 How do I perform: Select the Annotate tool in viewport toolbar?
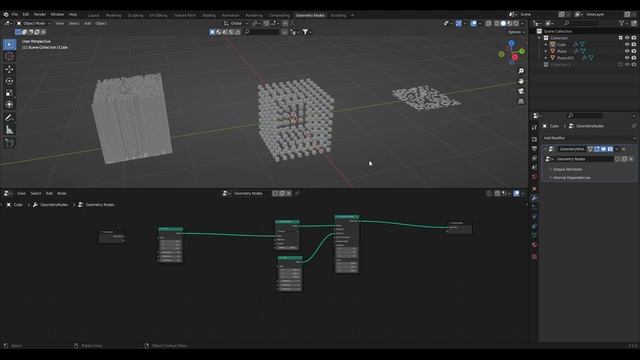coord(9,118)
